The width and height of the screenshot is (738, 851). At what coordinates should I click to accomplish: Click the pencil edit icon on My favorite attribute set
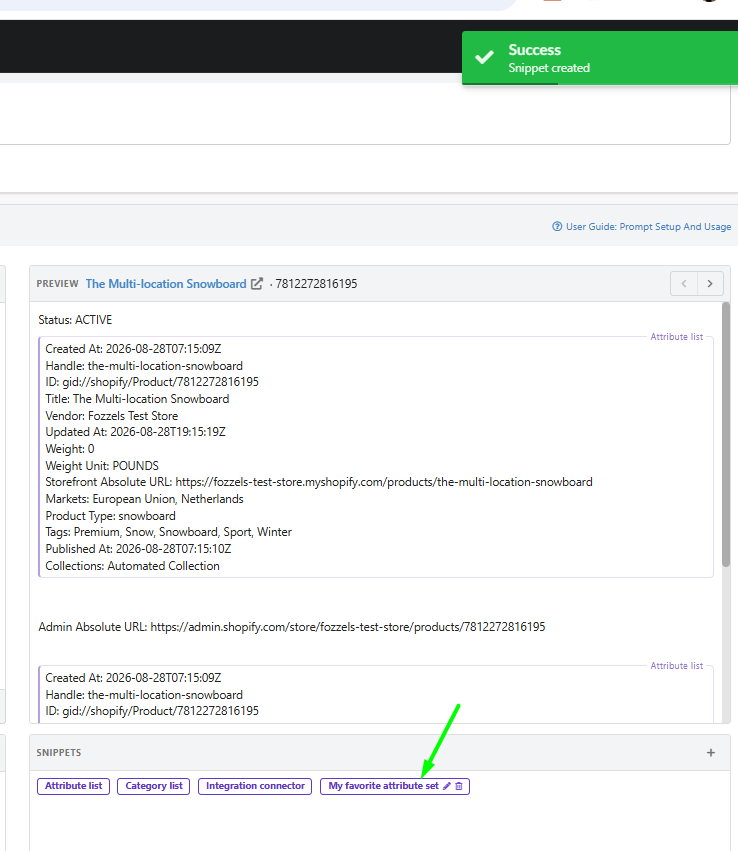[447, 786]
